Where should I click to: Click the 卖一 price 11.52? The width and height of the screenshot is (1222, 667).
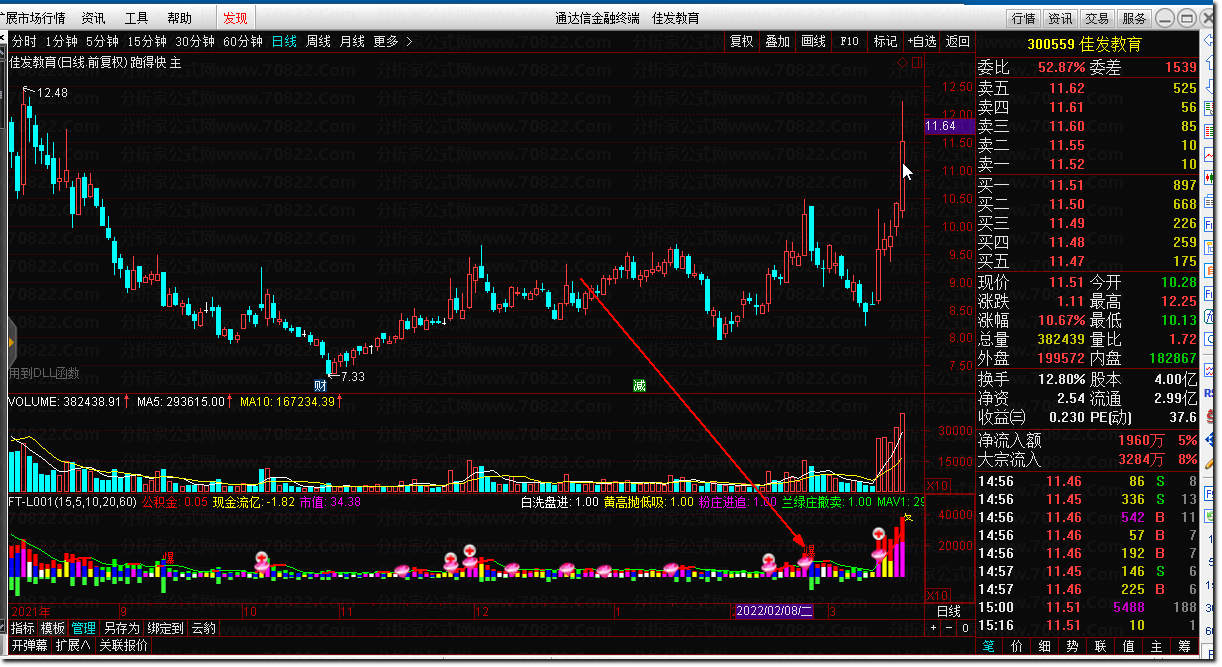coord(1066,164)
